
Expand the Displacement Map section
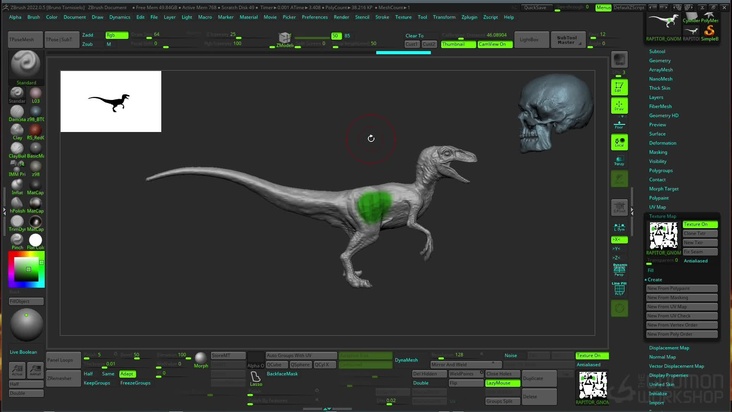[669, 348]
